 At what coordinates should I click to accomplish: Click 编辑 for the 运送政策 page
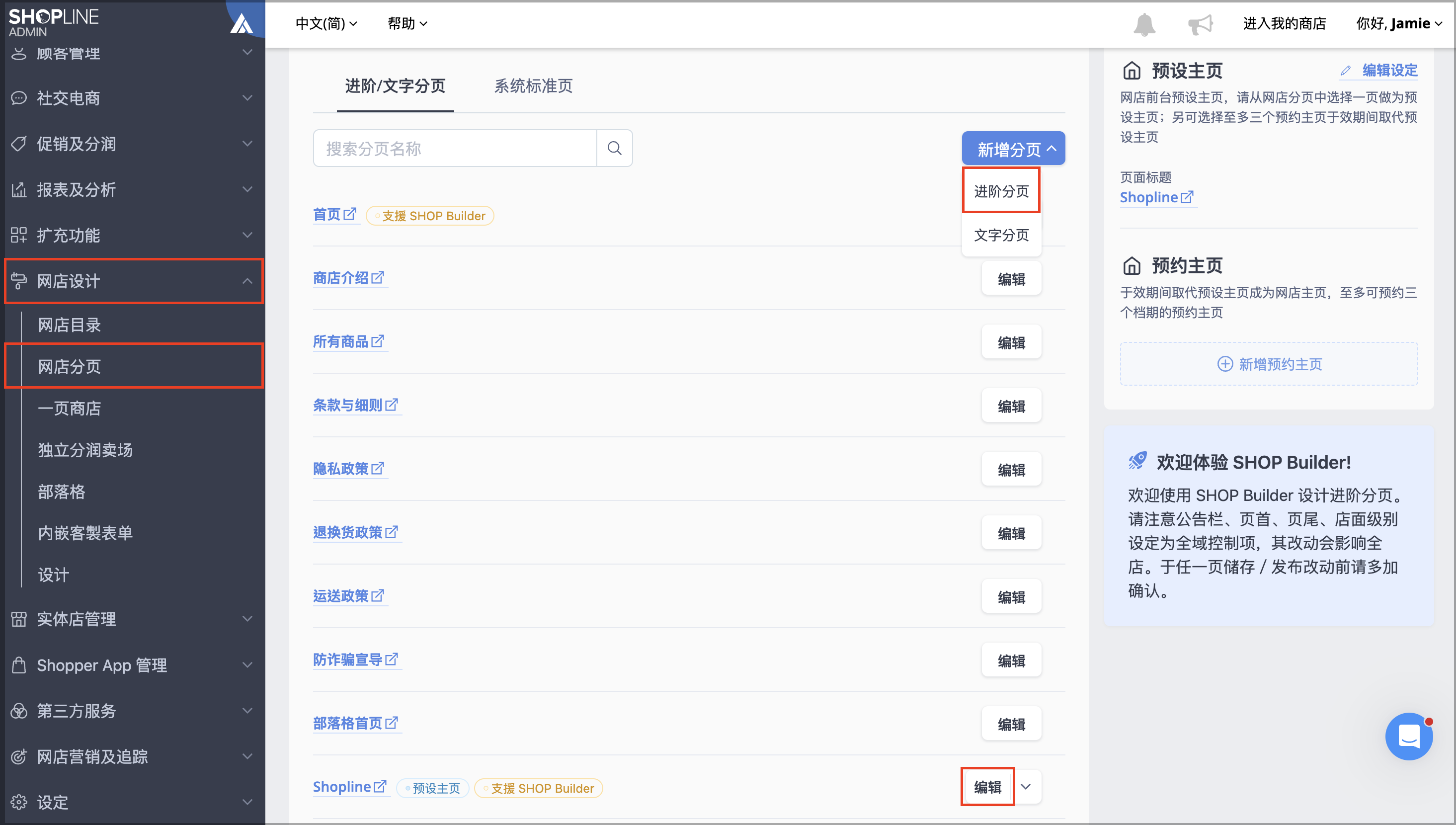(x=1011, y=597)
